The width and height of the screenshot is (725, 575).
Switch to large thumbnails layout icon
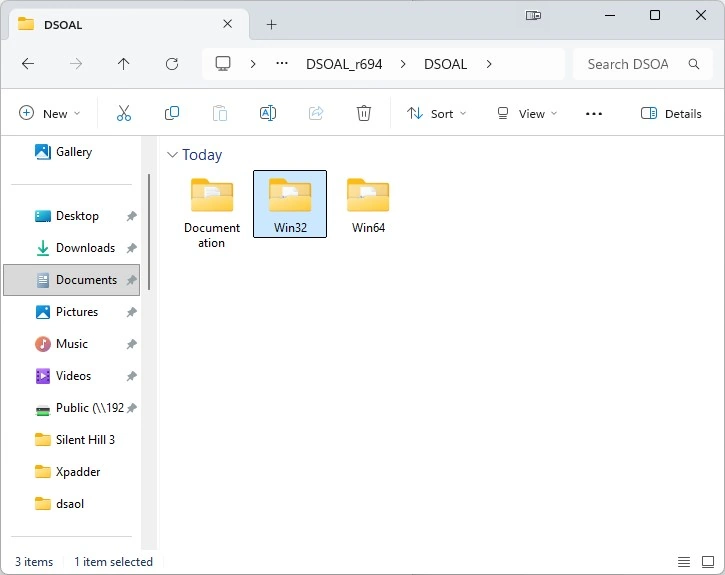tap(708, 562)
